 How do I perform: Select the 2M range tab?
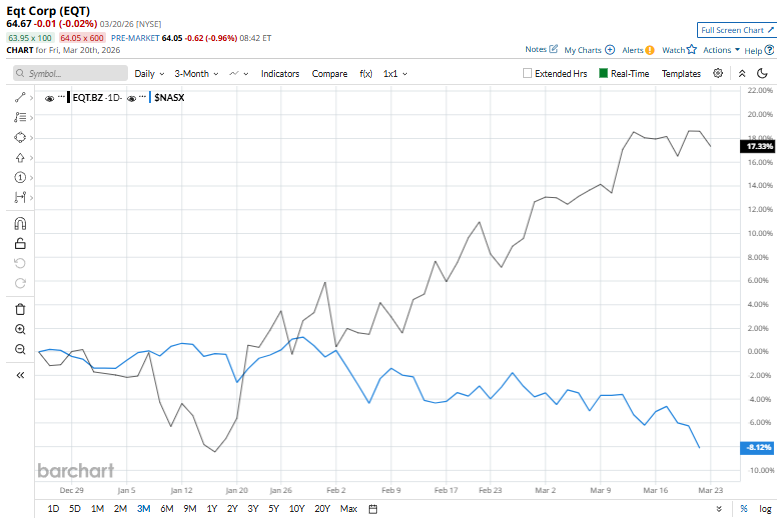[x=120, y=509]
